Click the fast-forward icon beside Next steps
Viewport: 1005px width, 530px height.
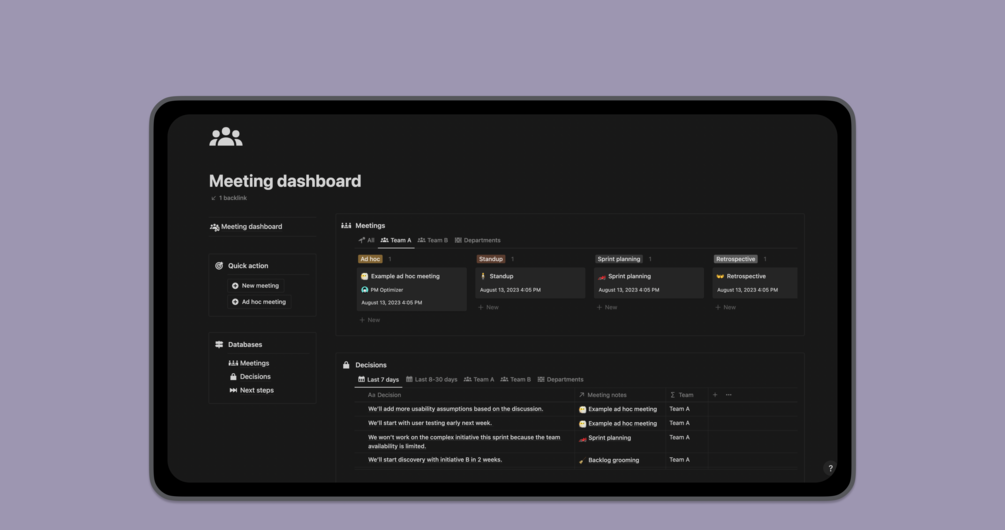click(233, 390)
